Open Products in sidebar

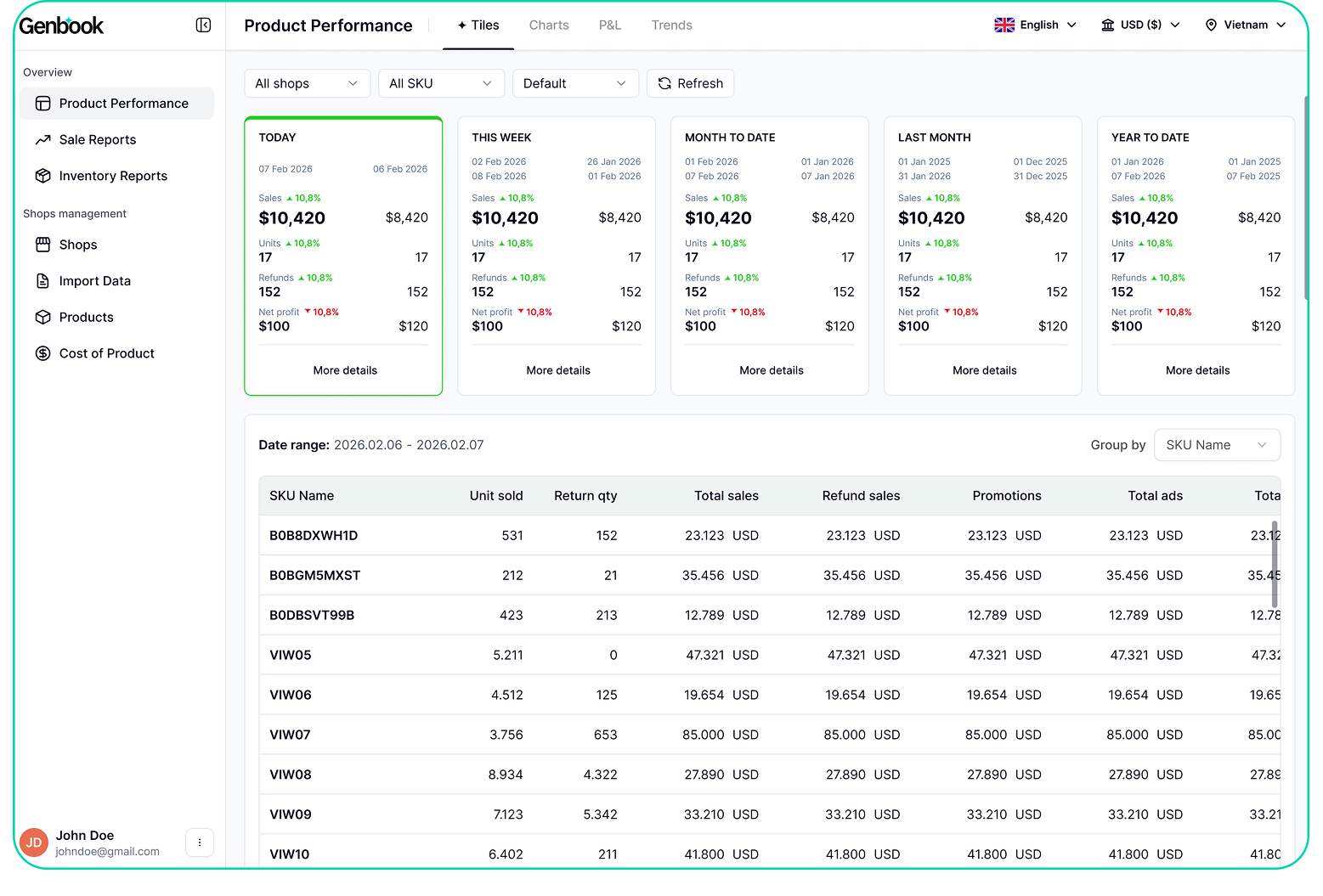[116, 317]
